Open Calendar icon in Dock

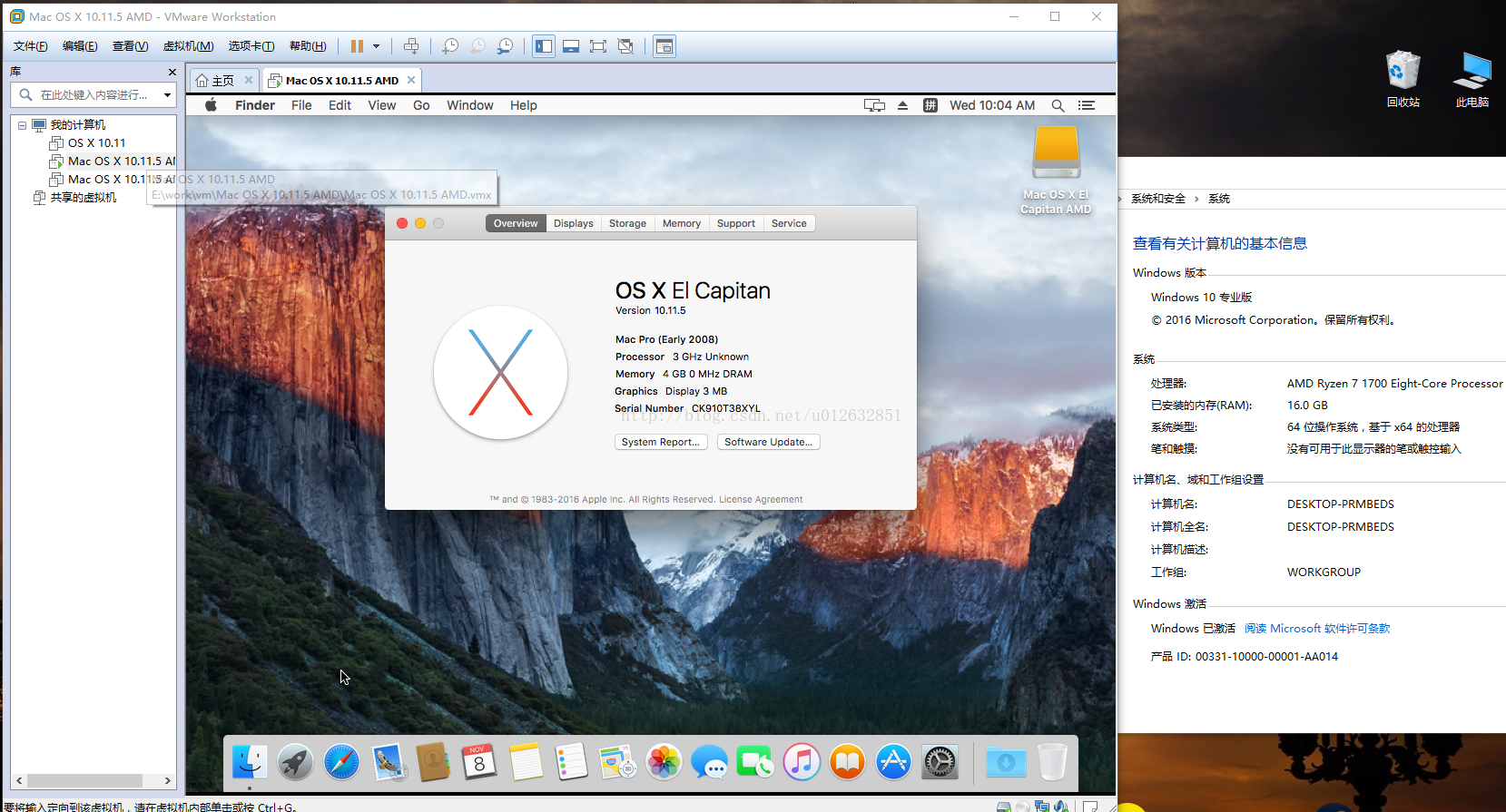click(x=479, y=762)
